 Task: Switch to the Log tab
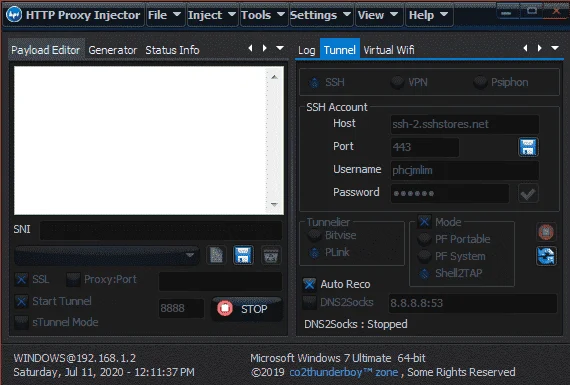(307, 50)
